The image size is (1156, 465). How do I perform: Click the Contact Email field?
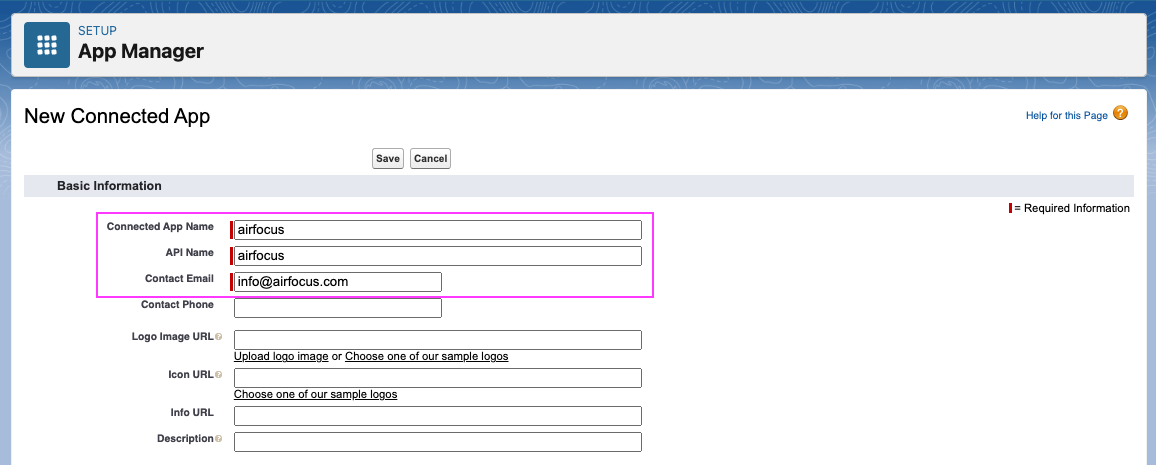tap(338, 282)
